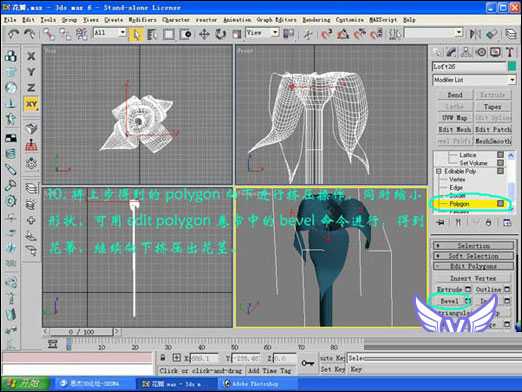Expand the Soft Selection rollout
The width and height of the screenshot is (522, 392).
tap(473, 256)
